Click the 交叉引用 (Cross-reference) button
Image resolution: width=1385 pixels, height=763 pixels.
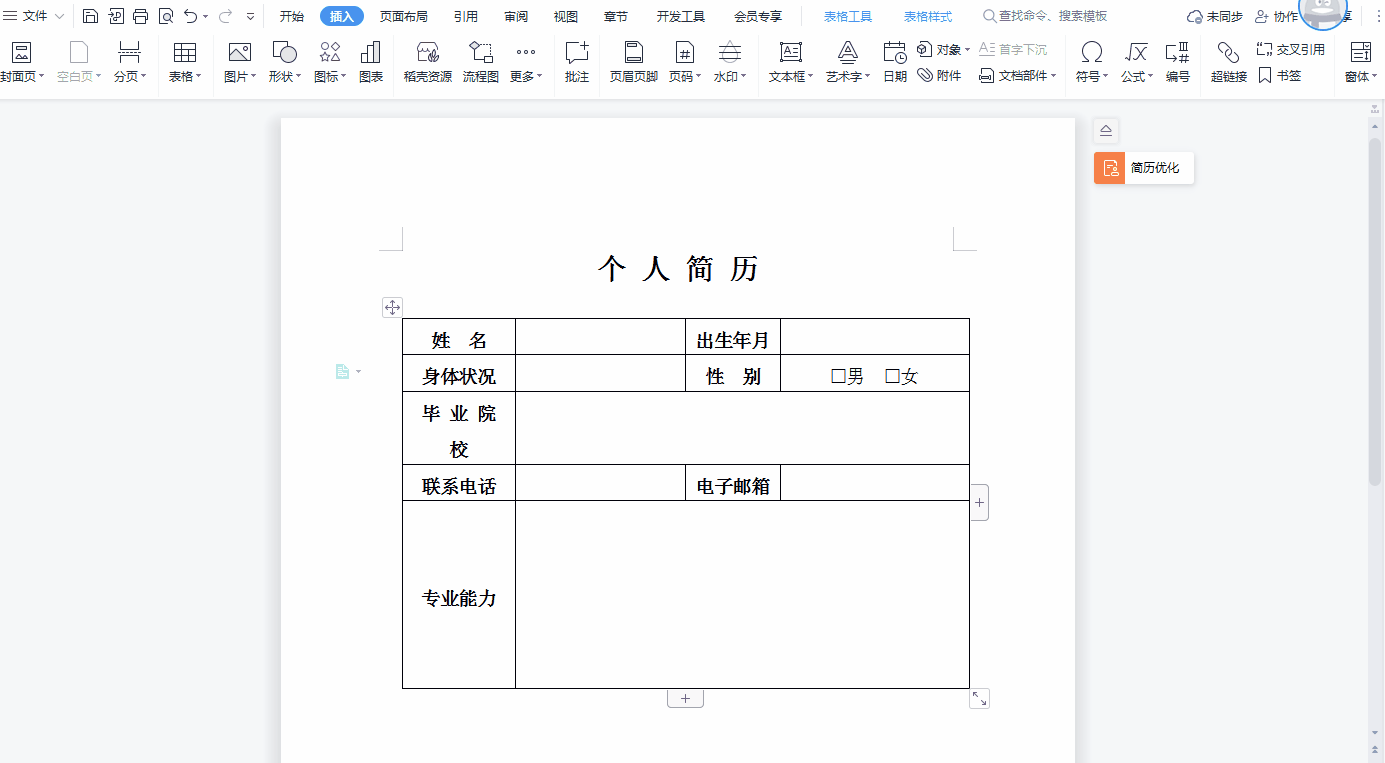[x=1291, y=49]
